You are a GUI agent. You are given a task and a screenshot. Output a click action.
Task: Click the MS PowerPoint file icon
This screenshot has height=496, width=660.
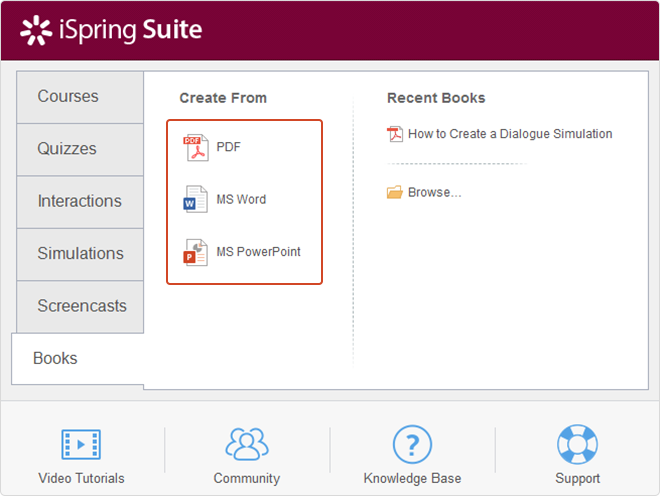196,252
